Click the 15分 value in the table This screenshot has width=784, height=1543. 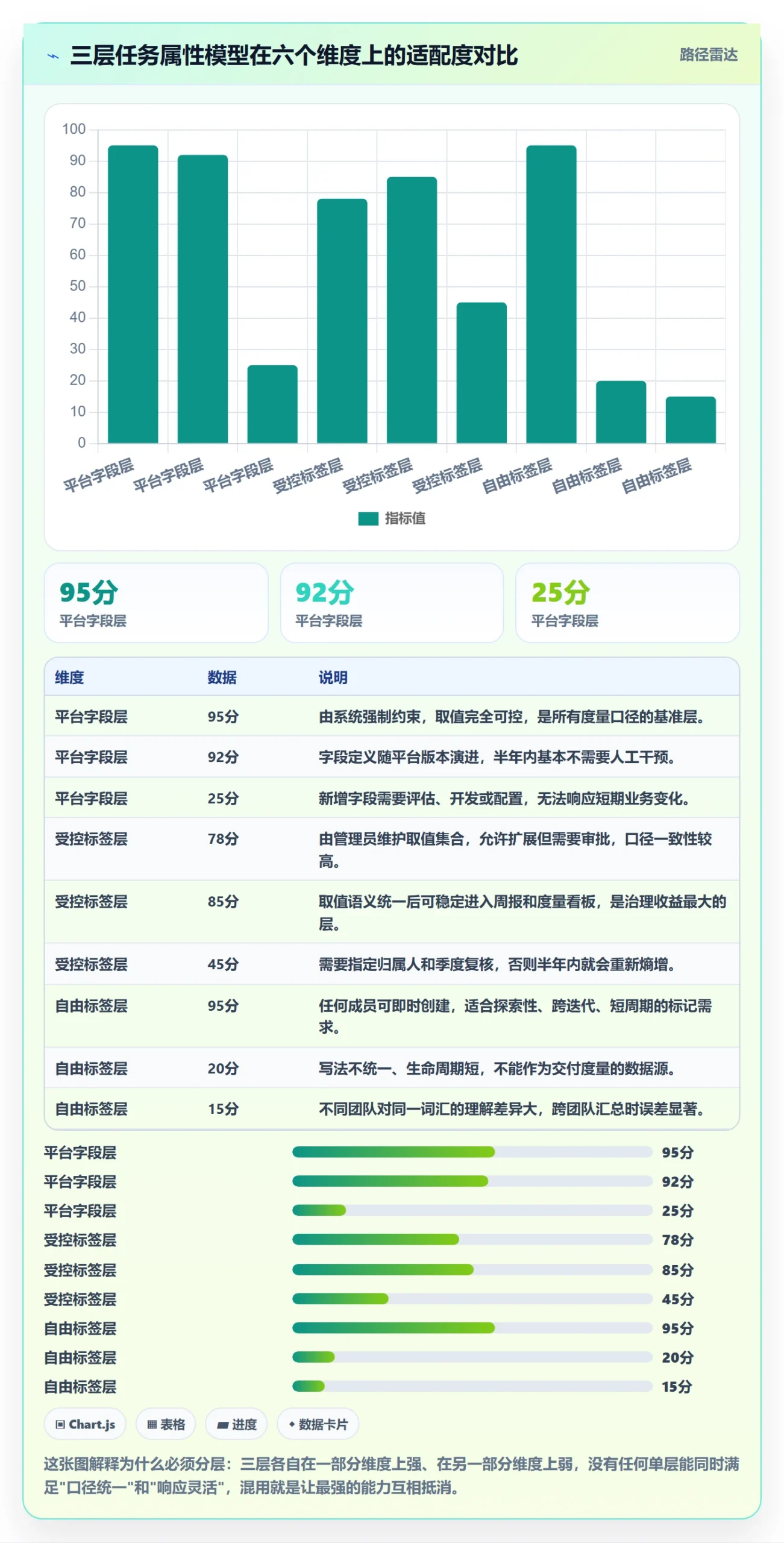click(223, 1109)
